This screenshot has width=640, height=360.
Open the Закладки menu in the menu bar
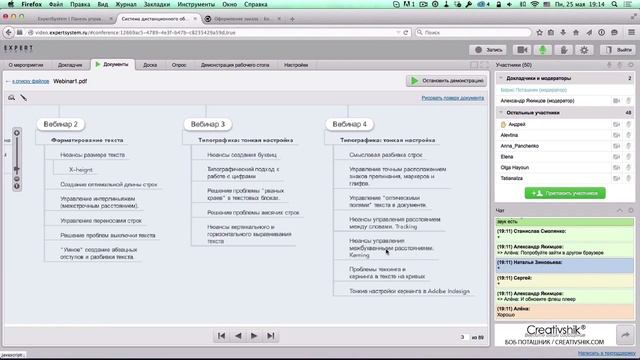157,4
